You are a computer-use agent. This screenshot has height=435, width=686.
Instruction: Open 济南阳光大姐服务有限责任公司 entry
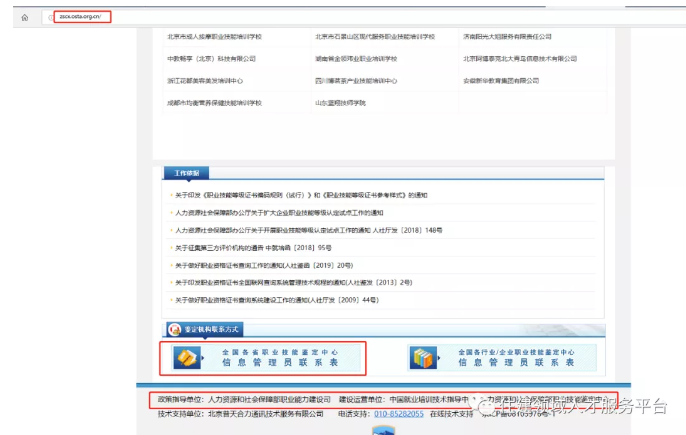point(507,37)
